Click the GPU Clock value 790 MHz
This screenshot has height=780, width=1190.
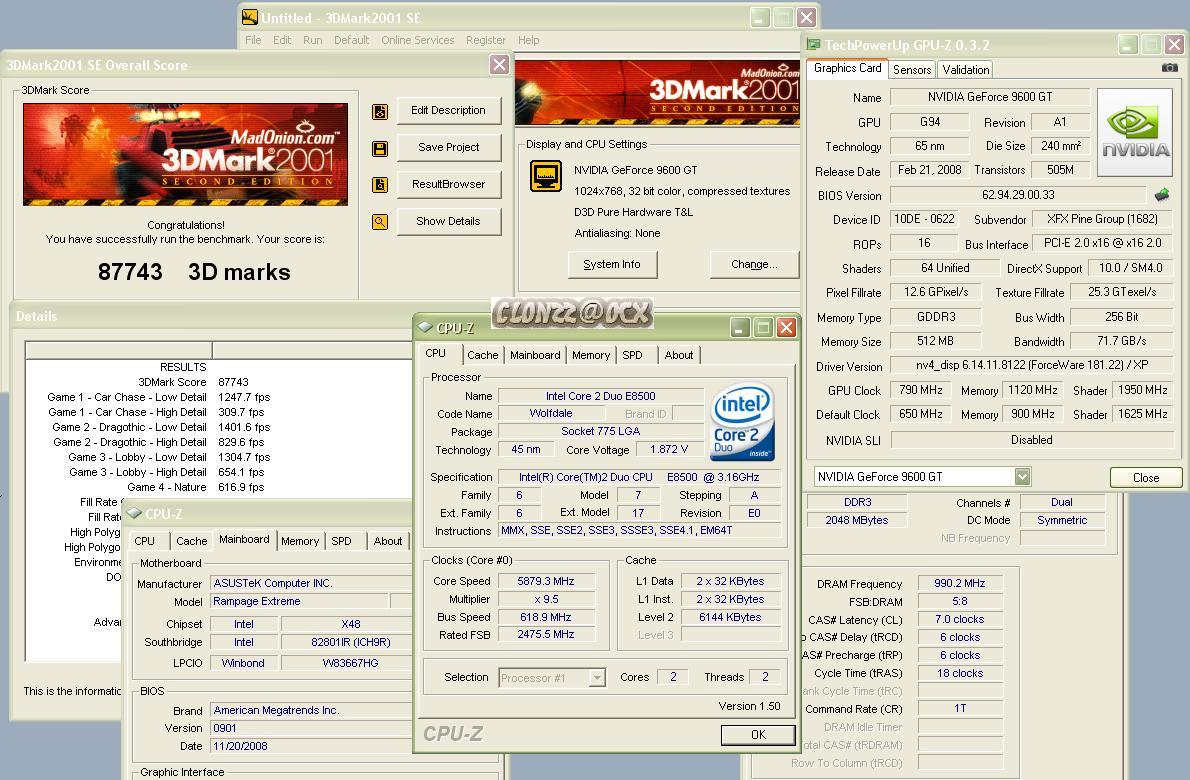[x=921, y=390]
